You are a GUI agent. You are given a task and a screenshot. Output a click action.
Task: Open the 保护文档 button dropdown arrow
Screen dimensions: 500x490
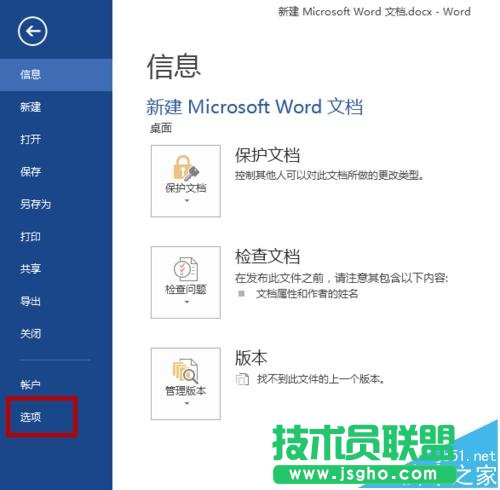click(187, 201)
